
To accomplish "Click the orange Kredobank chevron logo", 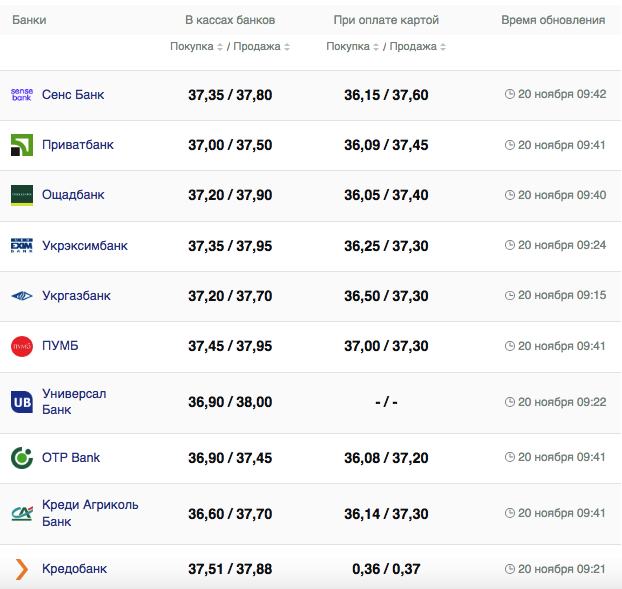I will click(x=22, y=569).
